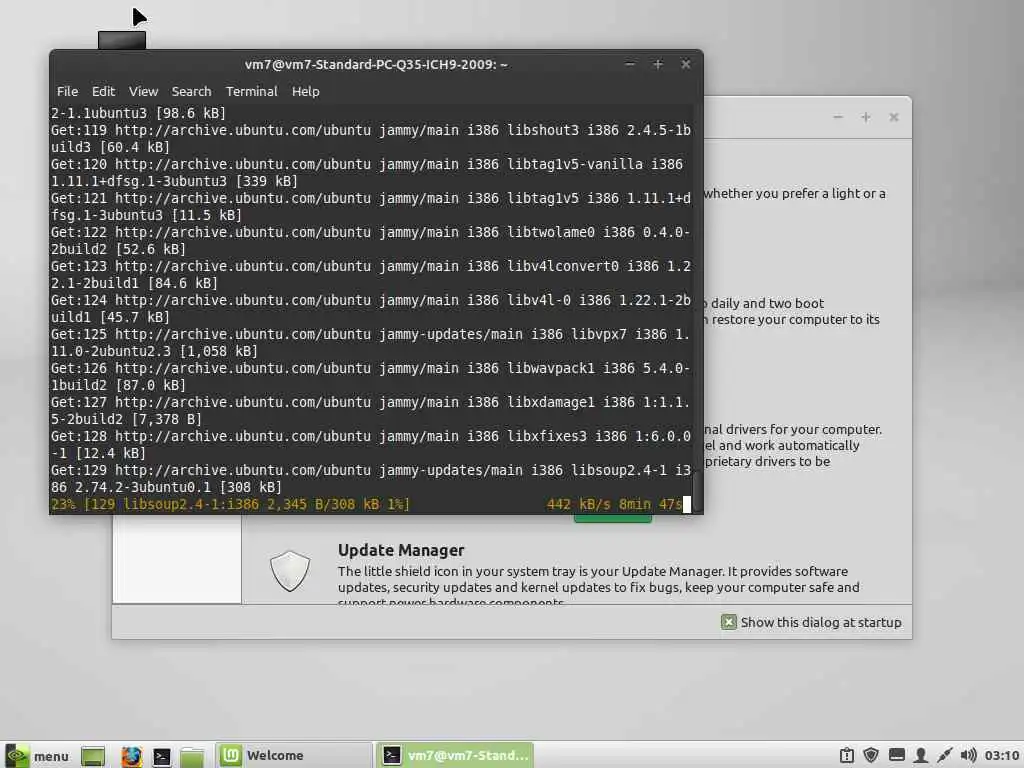
Task: Open the Files folder launcher in the panel
Action: coord(192,756)
